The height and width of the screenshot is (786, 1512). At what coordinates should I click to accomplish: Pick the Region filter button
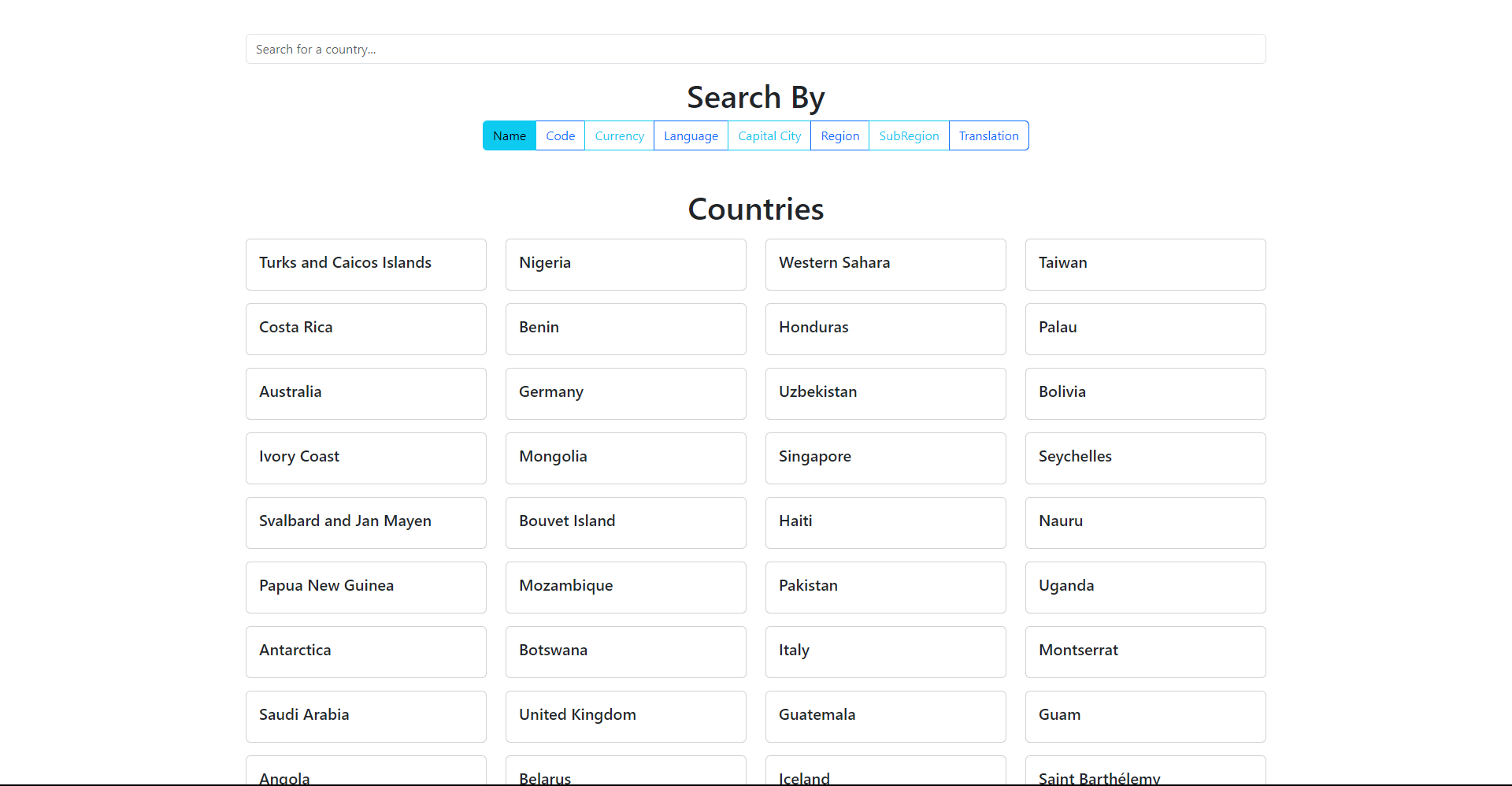(x=839, y=135)
